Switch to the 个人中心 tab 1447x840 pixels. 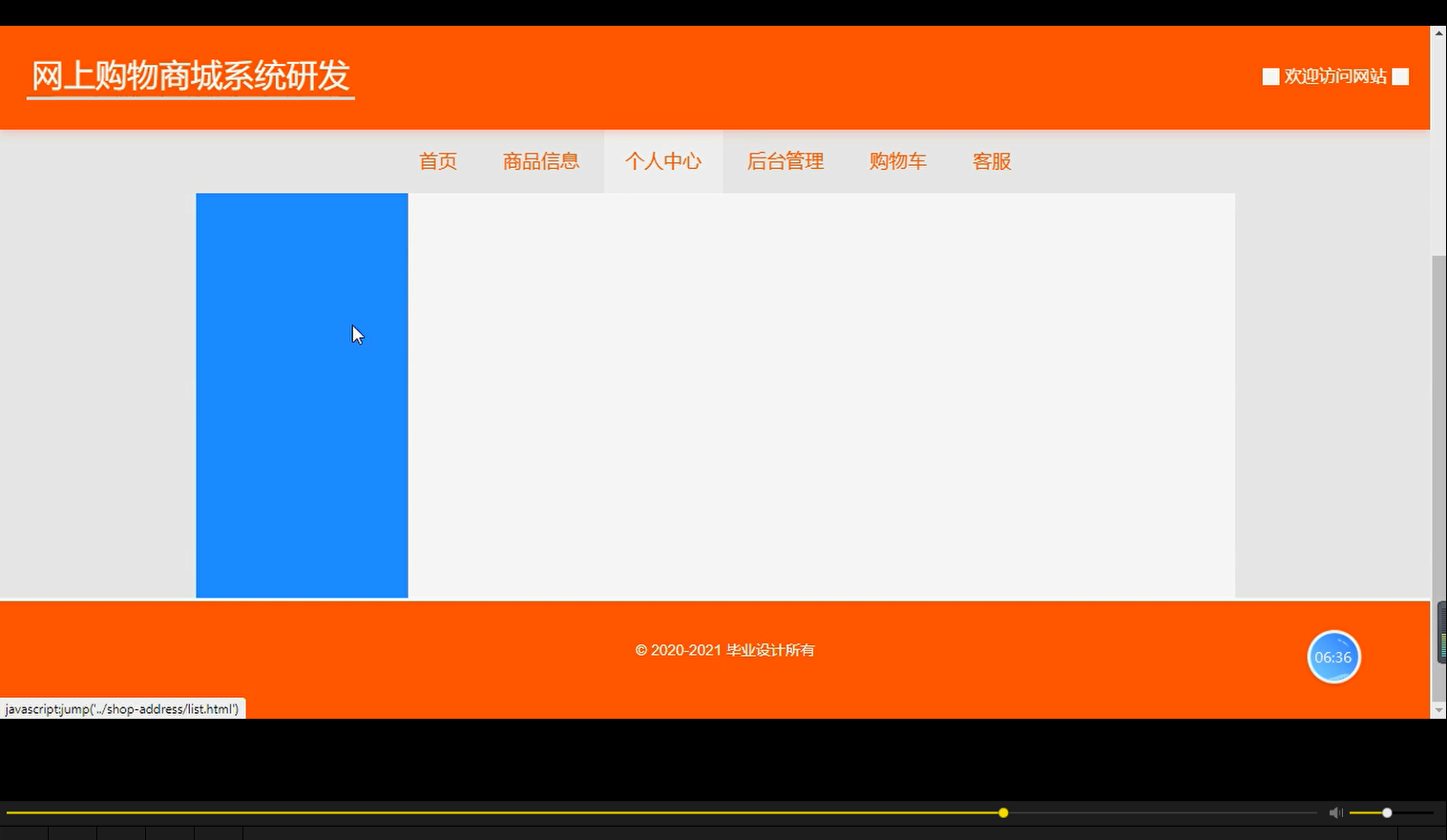tap(663, 161)
